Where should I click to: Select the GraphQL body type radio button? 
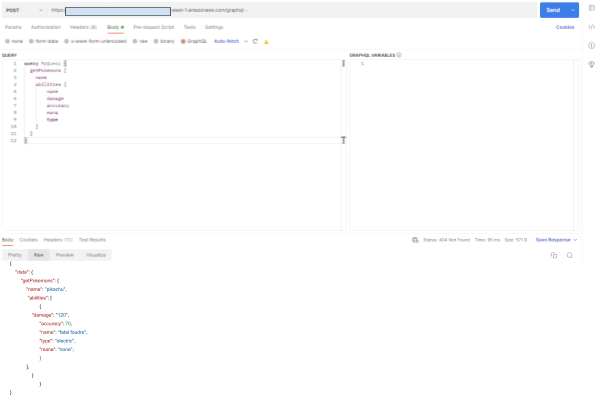tap(185, 41)
